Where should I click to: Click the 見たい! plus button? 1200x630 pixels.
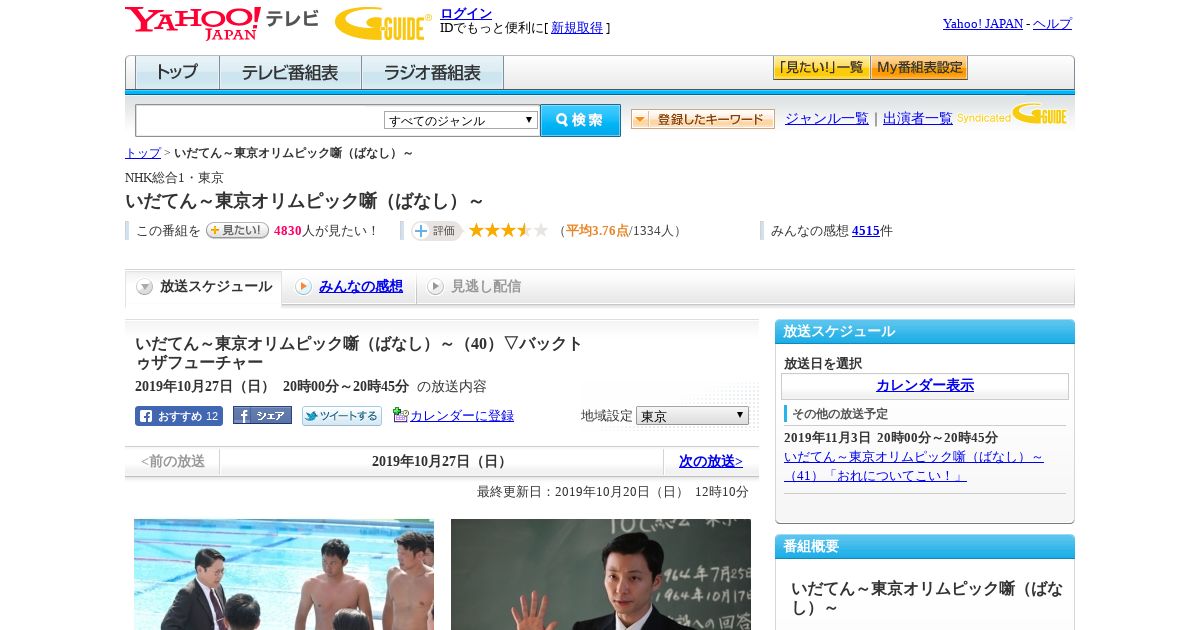(237, 230)
